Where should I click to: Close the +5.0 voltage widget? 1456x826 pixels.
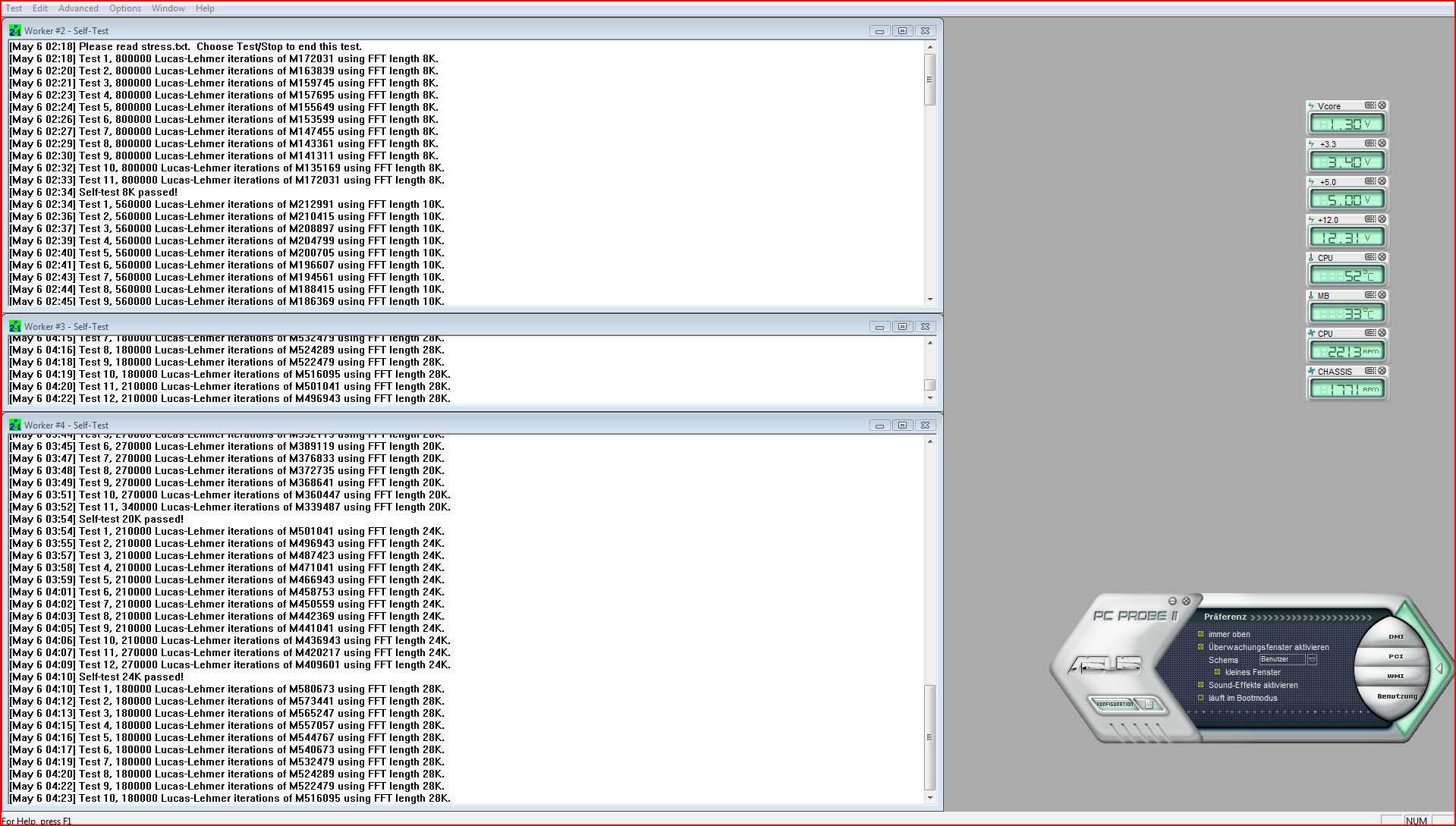(x=1382, y=181)
